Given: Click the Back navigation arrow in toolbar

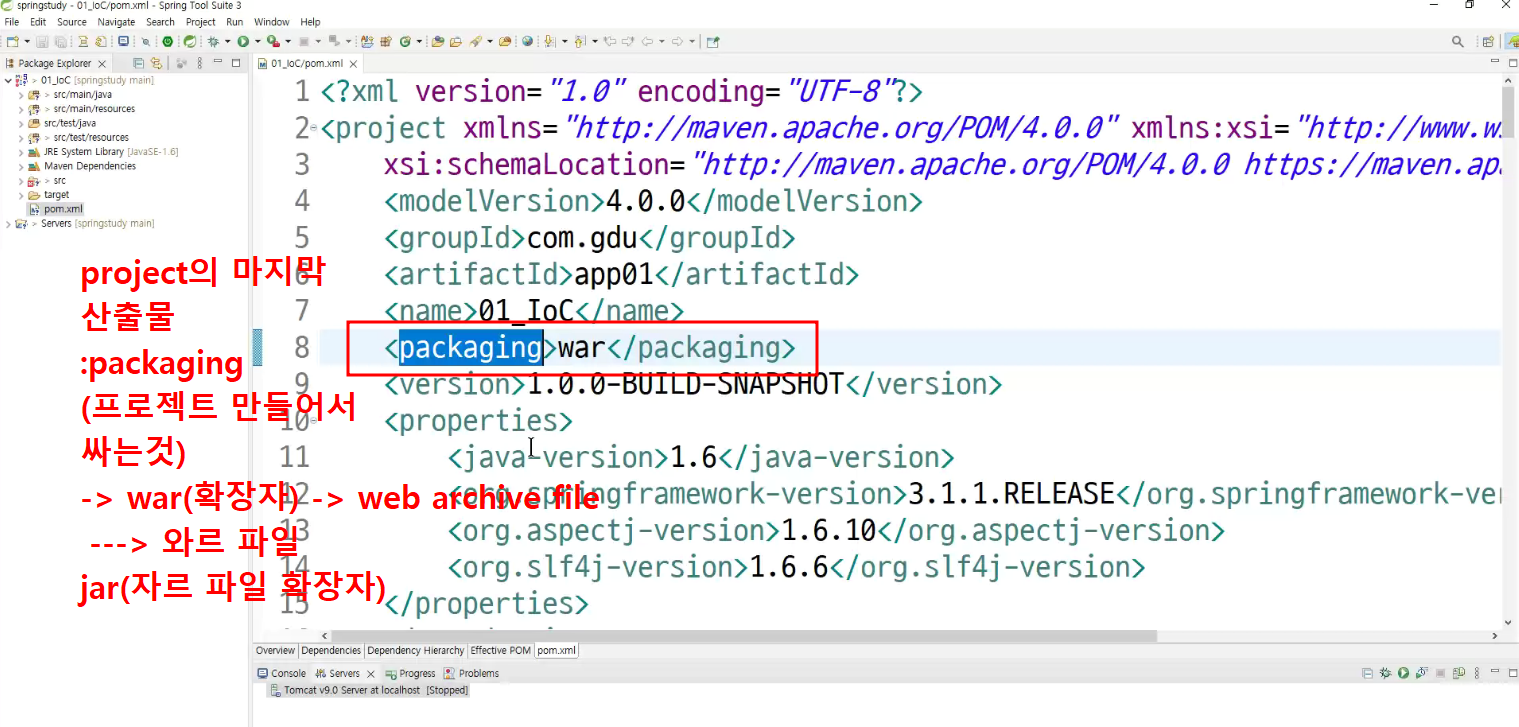Looking at the screenshot, I should point(647,42).
